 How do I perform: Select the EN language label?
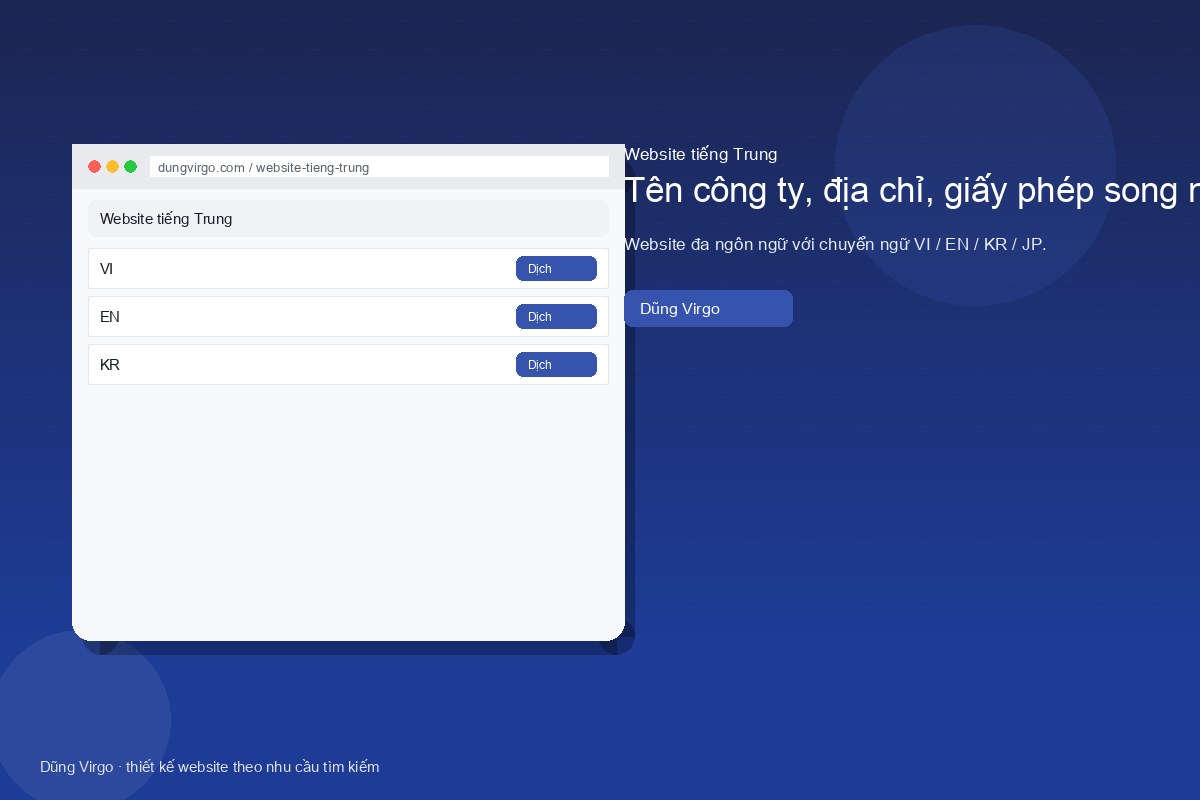110,317
